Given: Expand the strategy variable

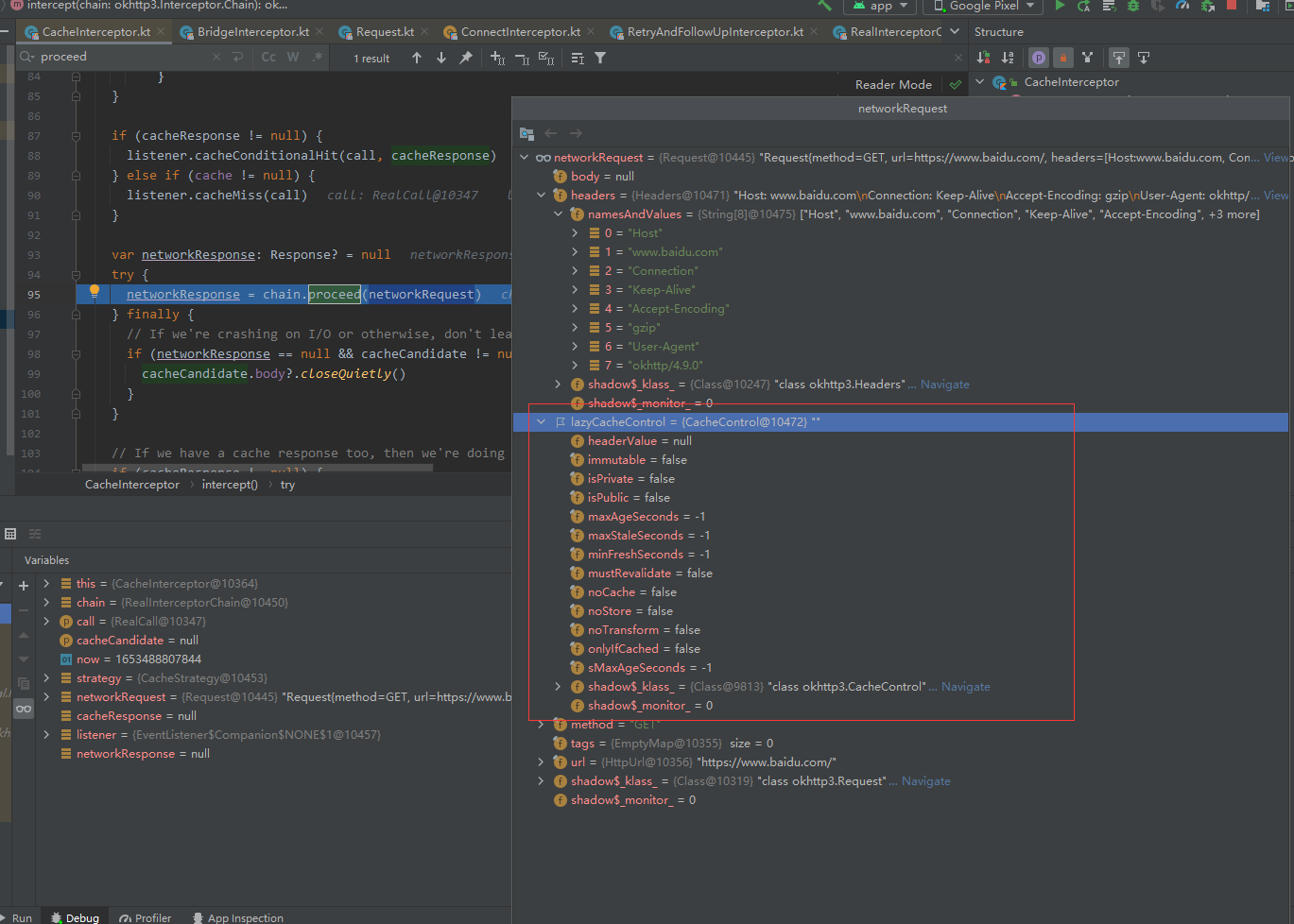Looking at the screenshot, I should click(46, 678).
